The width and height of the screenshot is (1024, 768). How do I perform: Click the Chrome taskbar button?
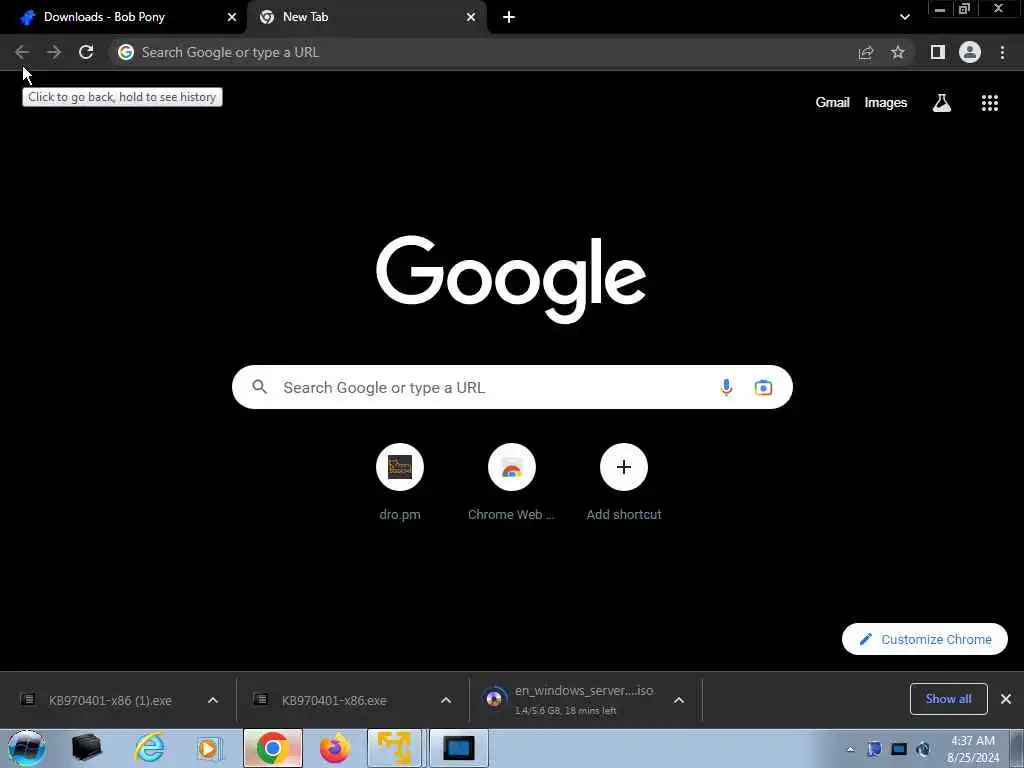(273, 748)
